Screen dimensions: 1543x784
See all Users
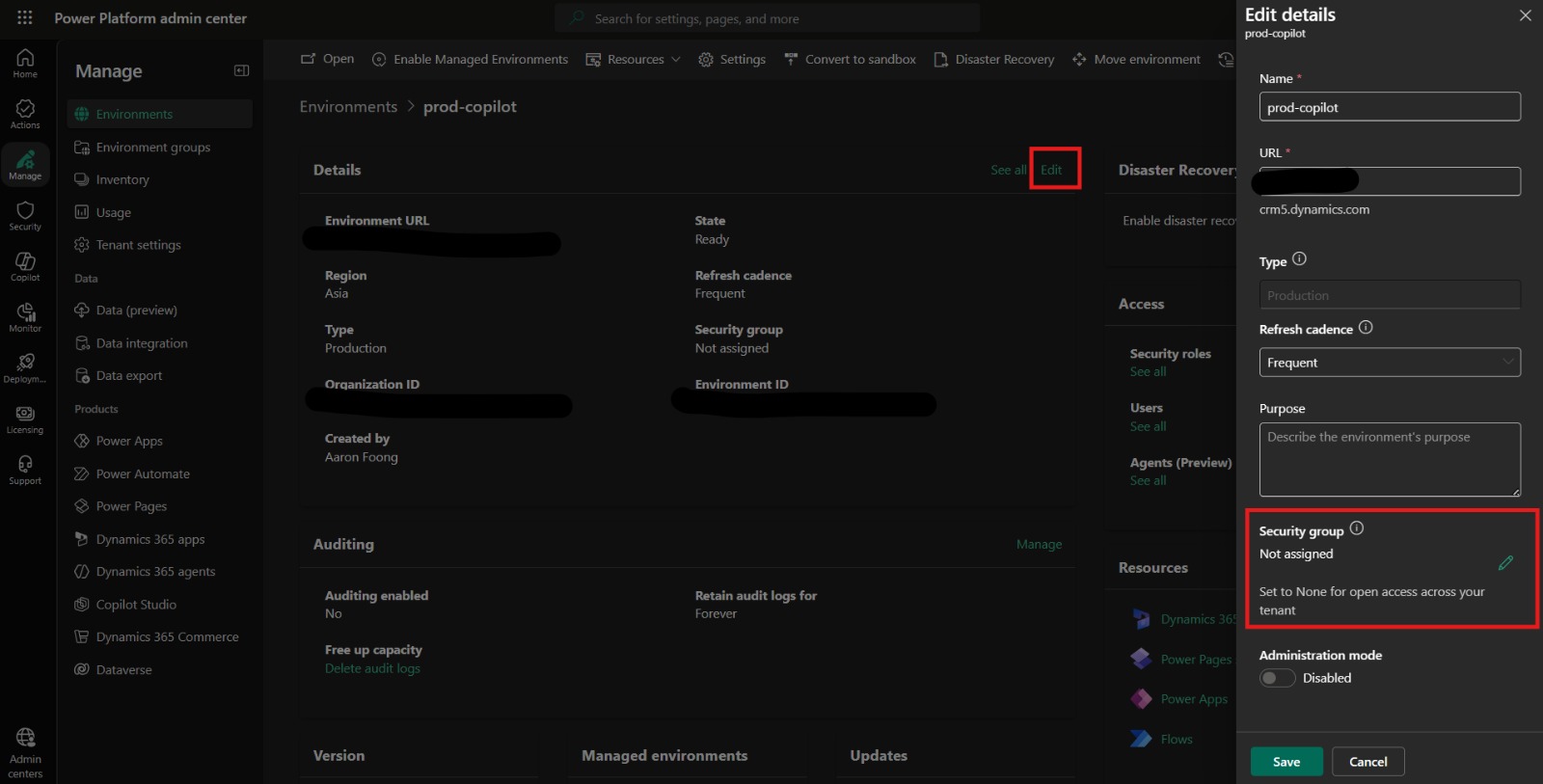tap(1148, 426)
